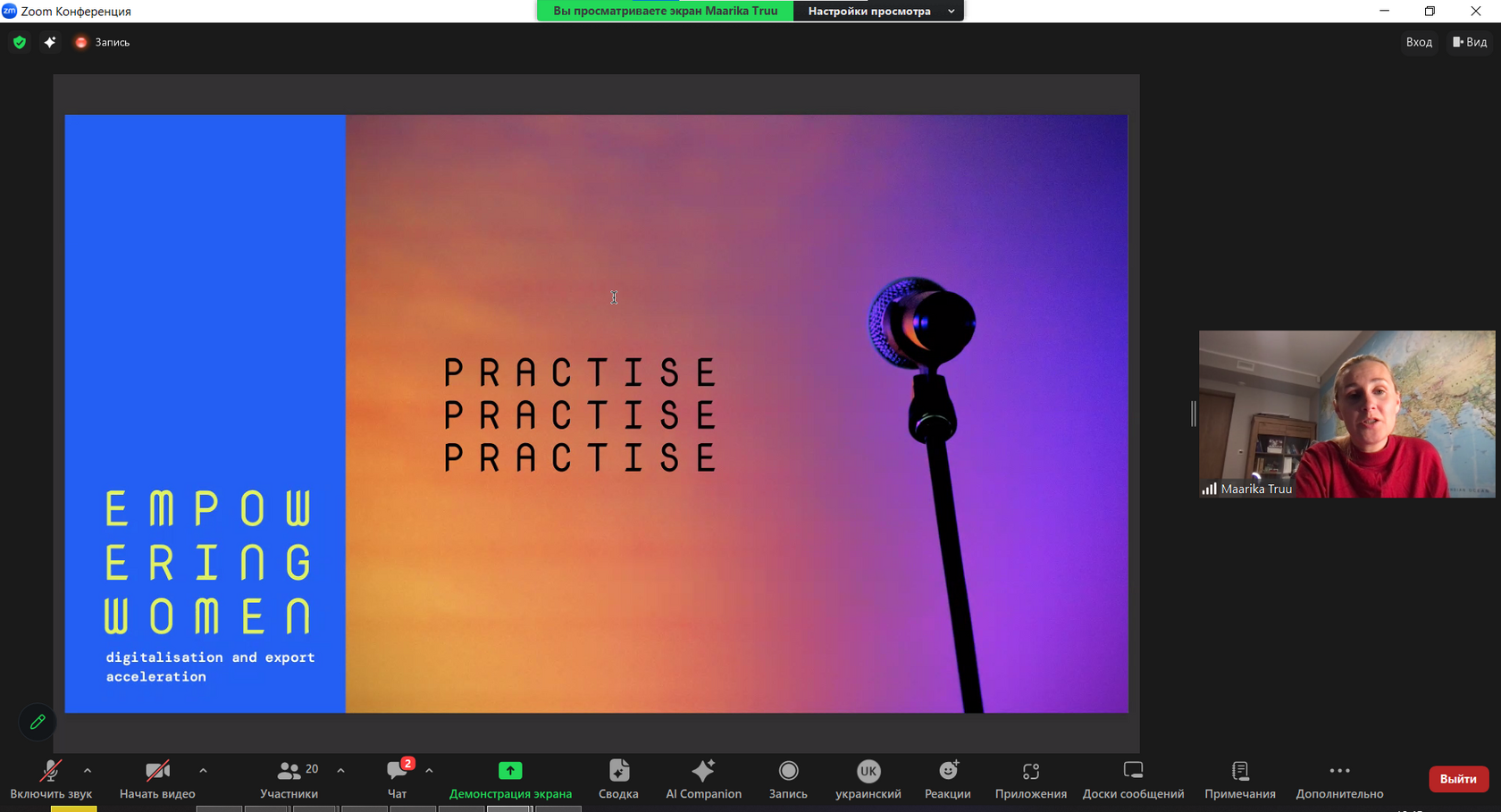
Task: Click the panel divider handle beside video
Action: click(x=1193, y=414)
